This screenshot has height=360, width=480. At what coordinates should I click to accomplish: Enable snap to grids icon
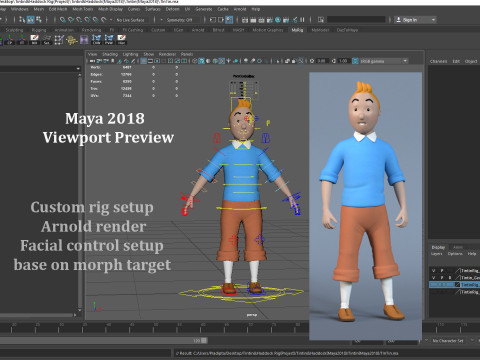[62, 20]
